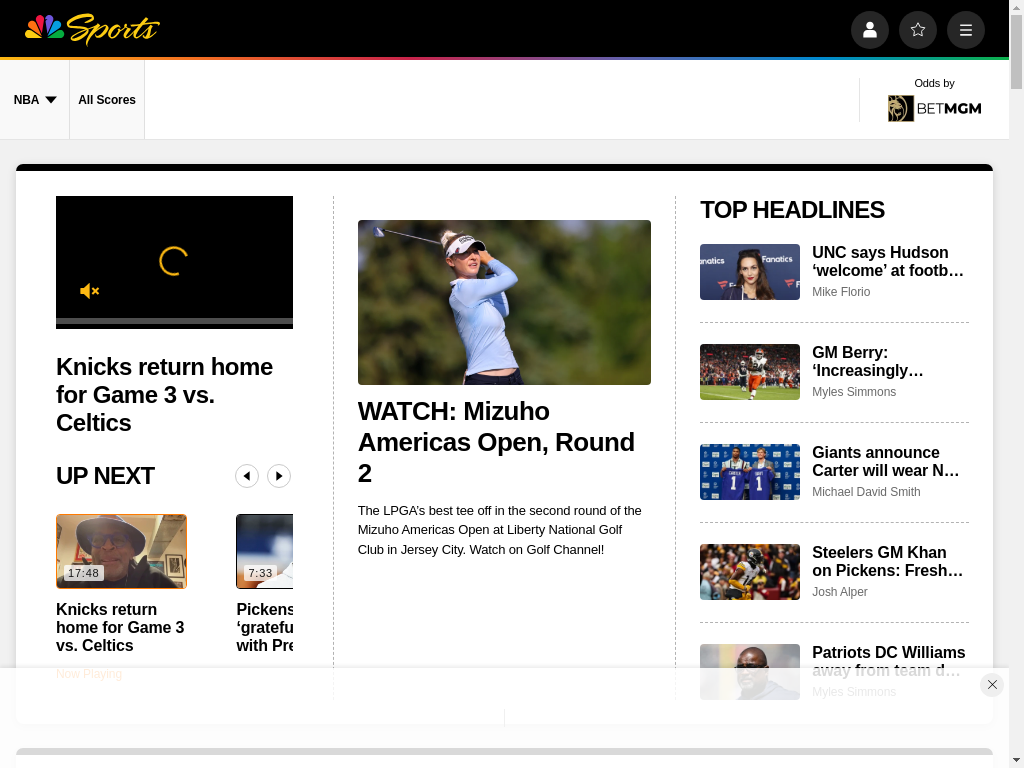Open Giants Carter jersey thumbnail

[x=750, y=472]
